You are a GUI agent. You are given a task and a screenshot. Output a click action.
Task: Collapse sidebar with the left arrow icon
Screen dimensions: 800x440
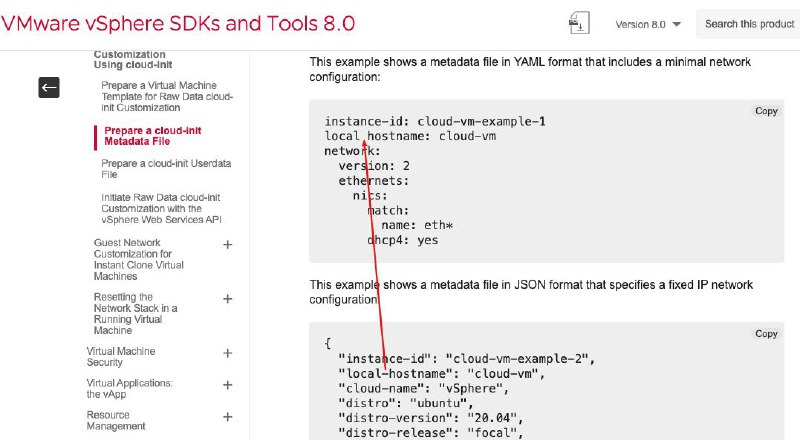click(x=49, y=88)
